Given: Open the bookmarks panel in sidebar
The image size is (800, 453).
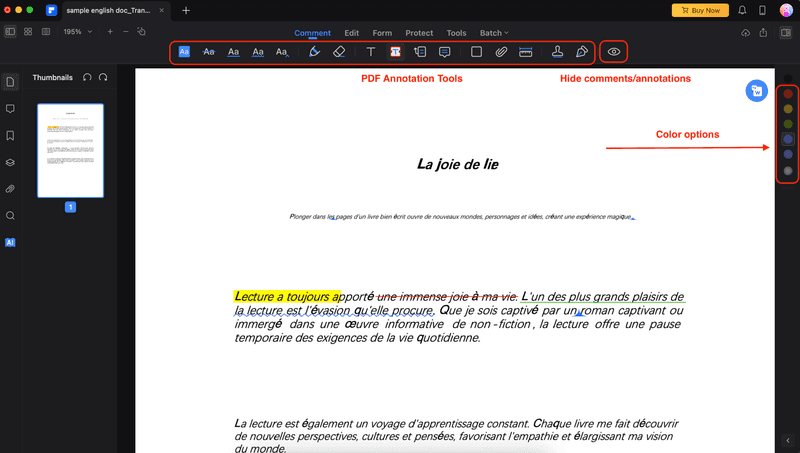Looking at the screenshot, I should (10, 135).
